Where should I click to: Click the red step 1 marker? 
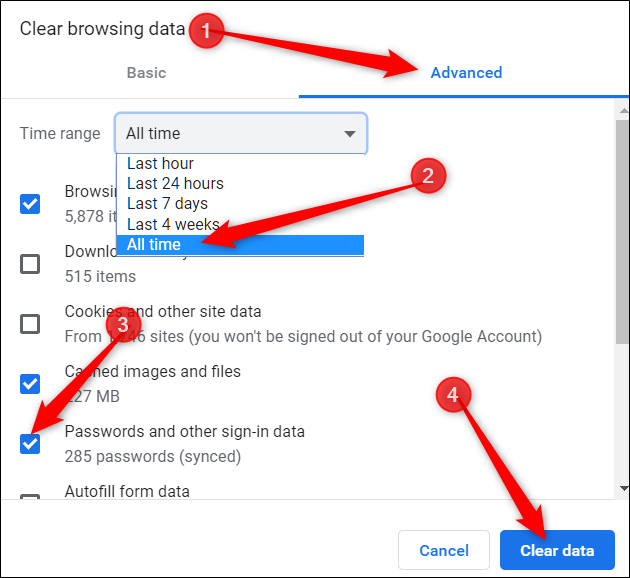tap(206, 31)
